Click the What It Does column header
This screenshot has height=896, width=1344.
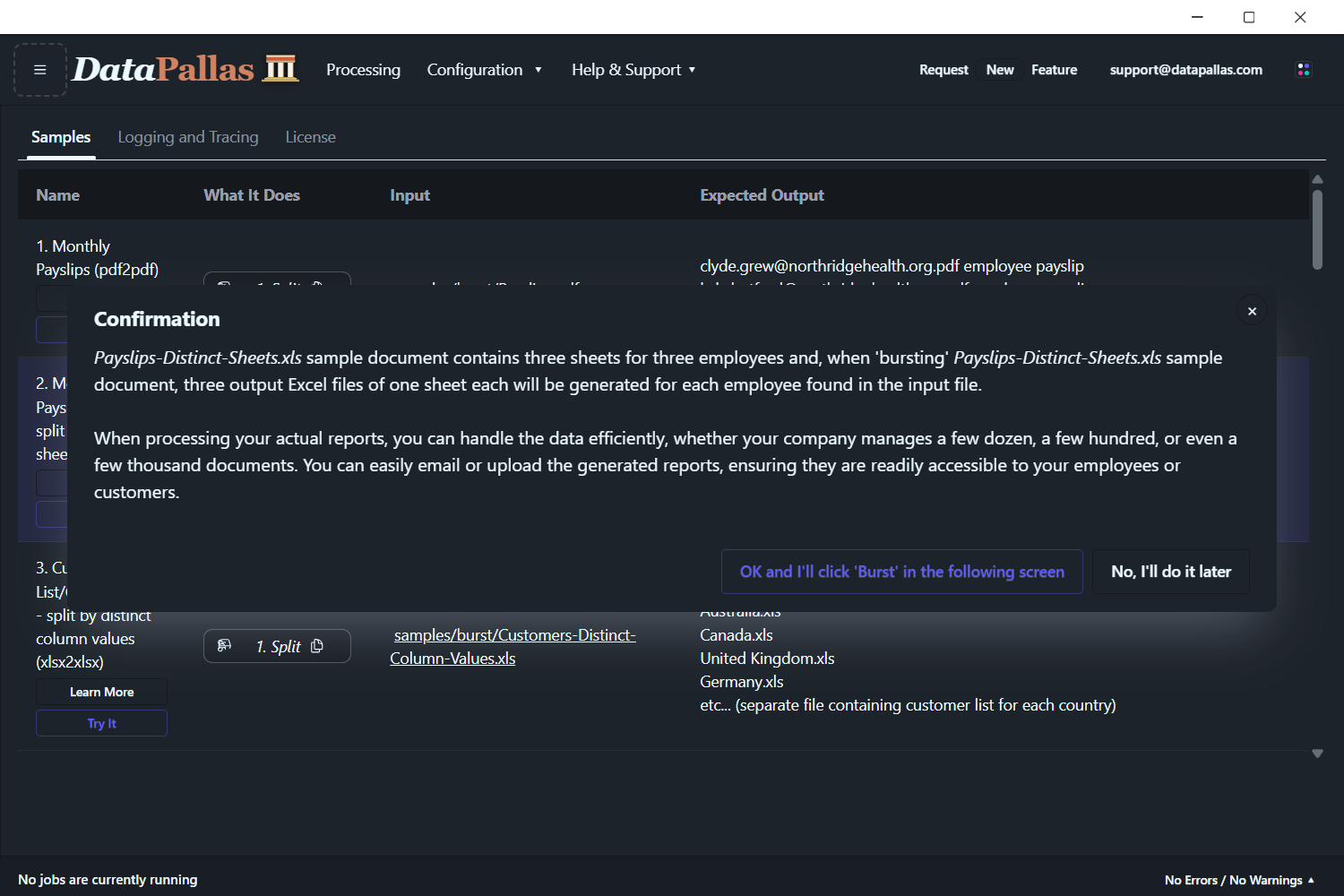coord(252,195)
